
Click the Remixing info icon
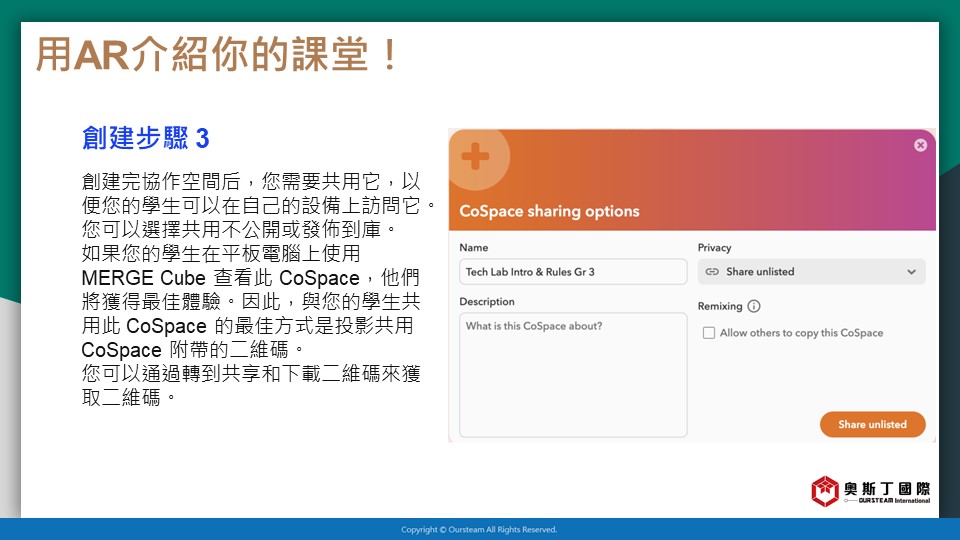click(754, 307)
